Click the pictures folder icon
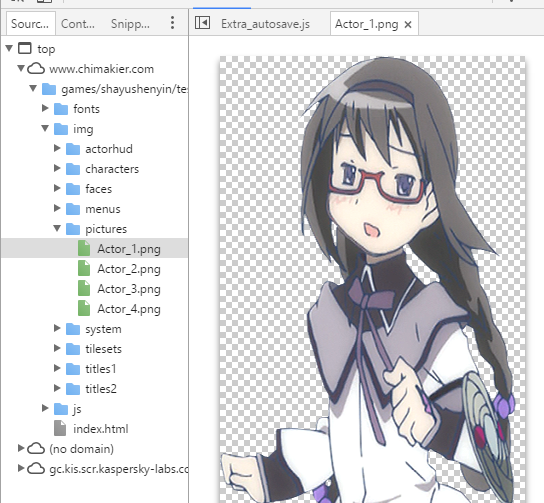 point(73,229)
